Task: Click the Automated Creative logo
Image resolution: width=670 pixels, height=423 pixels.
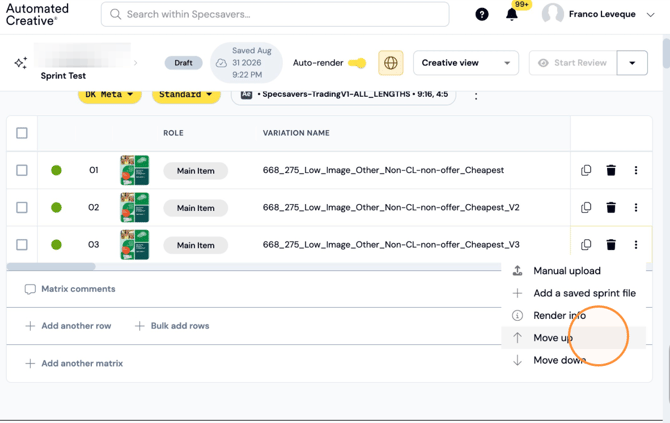Action: [37, 15]
